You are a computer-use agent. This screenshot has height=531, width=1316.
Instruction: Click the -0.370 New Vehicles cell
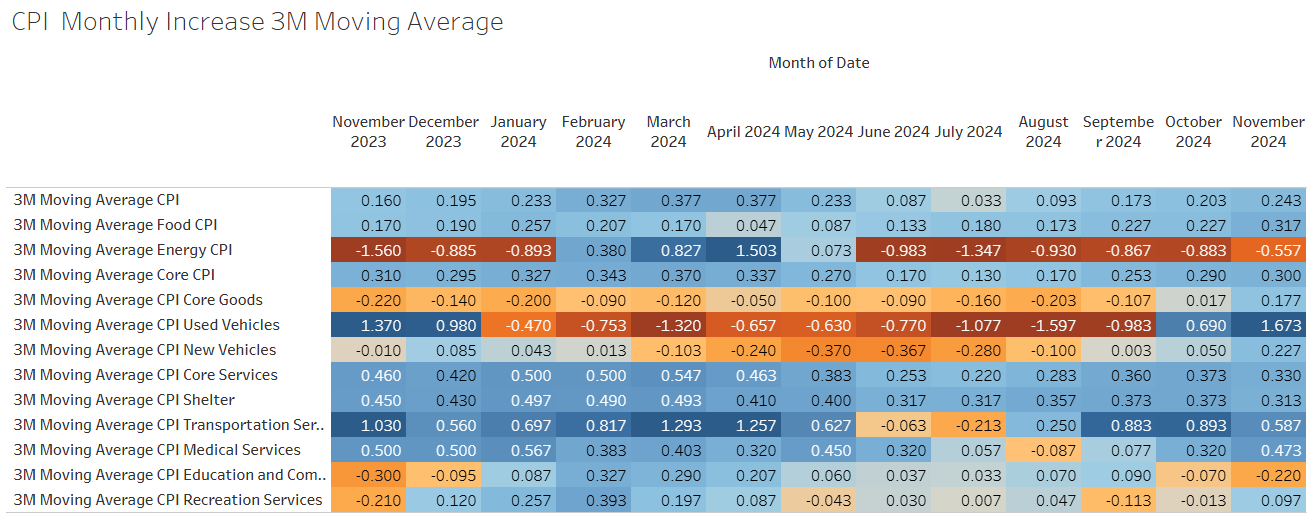click(x=818, y=350)
